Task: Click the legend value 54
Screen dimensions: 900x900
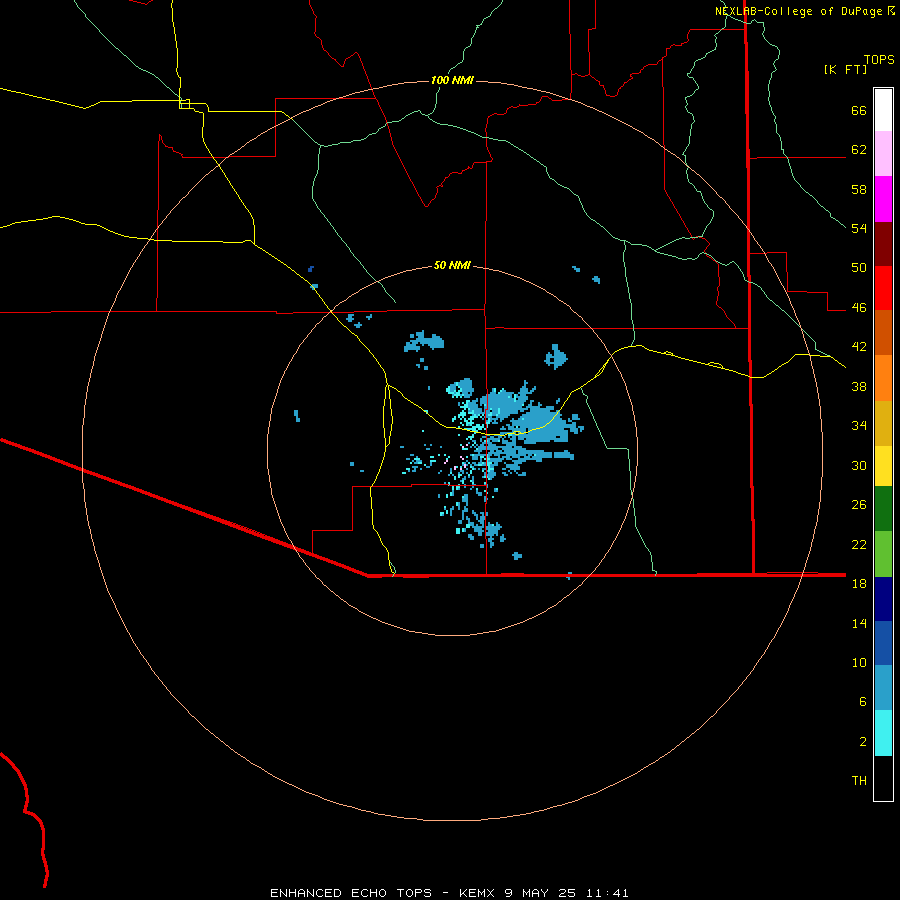Action: point(859,228)
